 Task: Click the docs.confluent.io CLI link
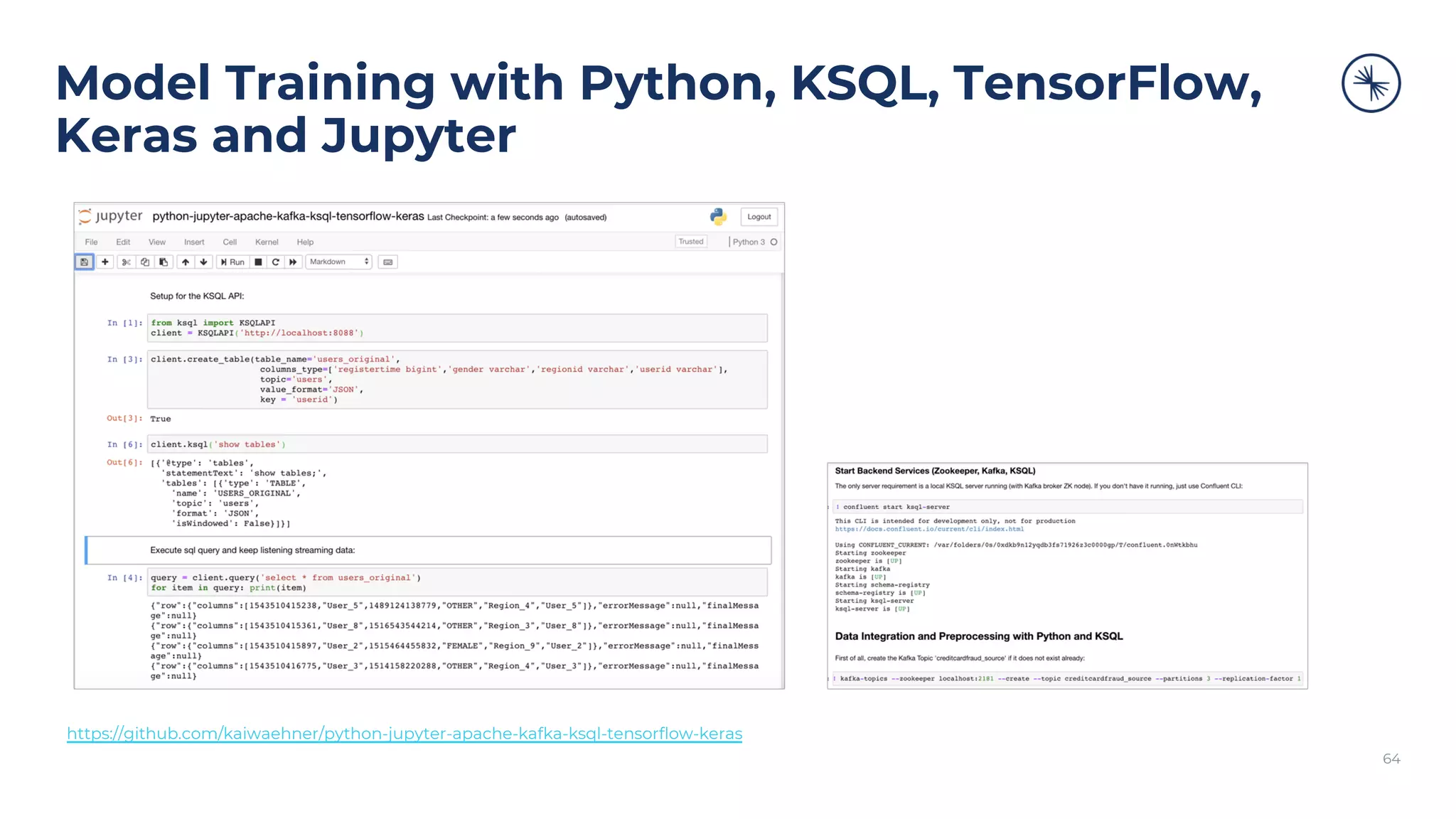(x=929, y=530)
